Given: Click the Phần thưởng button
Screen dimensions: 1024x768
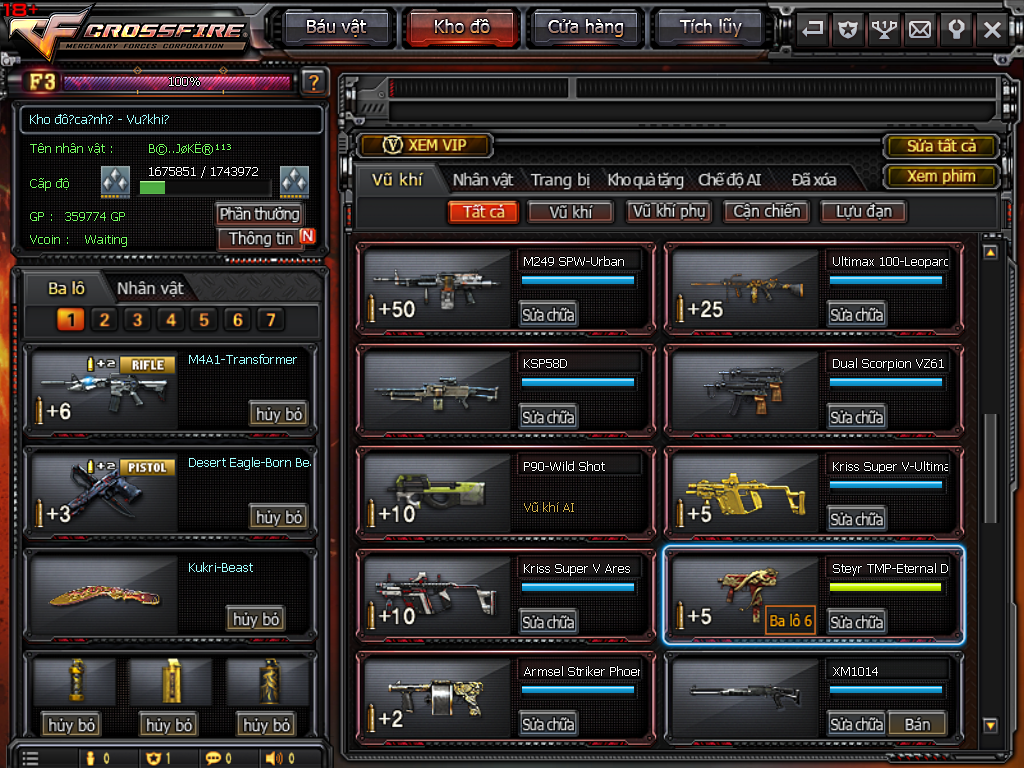Looking at the screenshot, I should click(x=259, y=214).
